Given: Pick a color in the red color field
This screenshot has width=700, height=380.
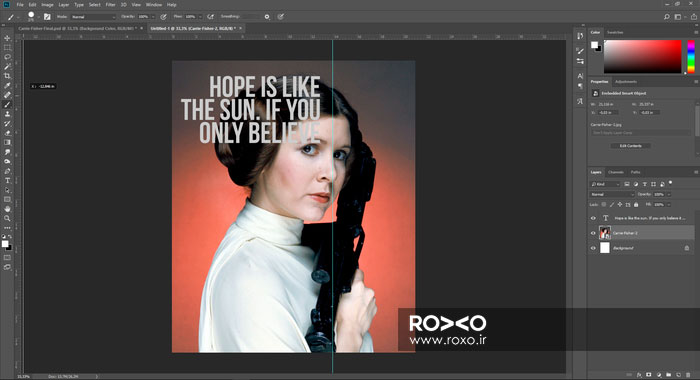Looking at the screenshot, I should [x=643, y=56].
